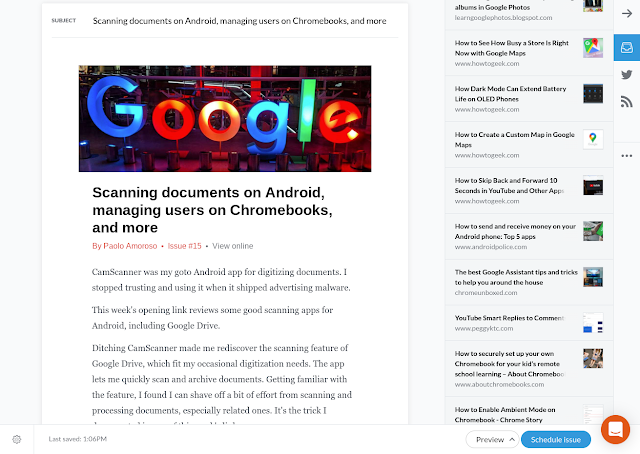Choose the YouTube Smart Replies article
640x454 pixels.
[x=529, y=323]
